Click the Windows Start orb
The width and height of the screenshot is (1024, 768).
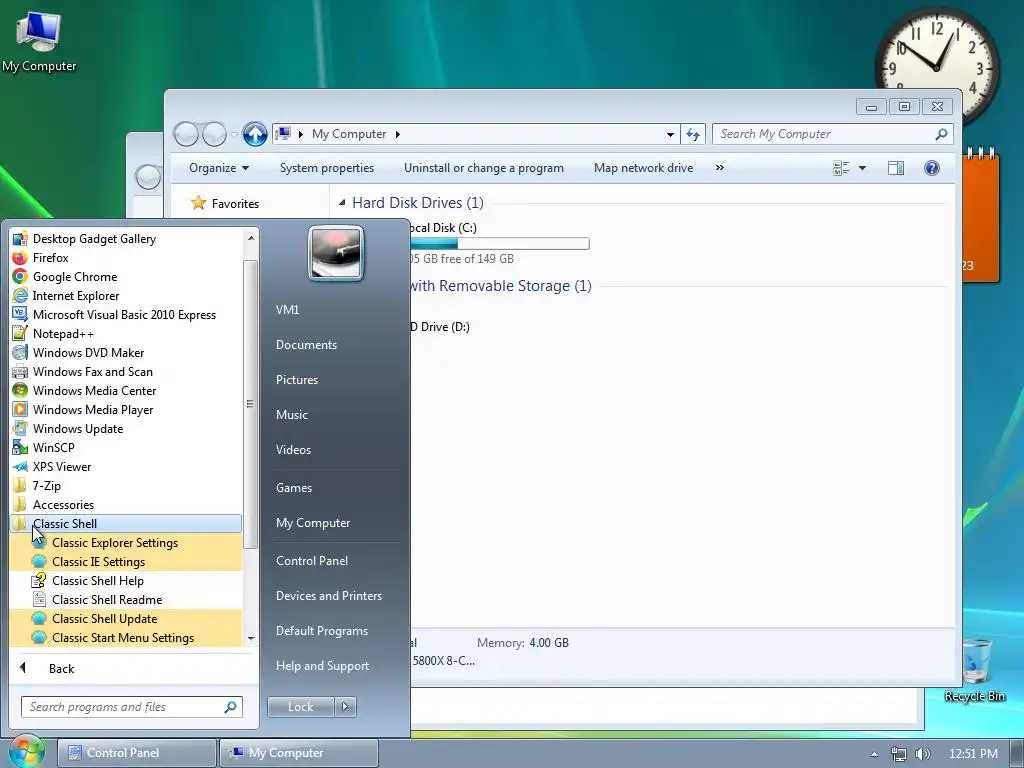click(x=25, y=752)
